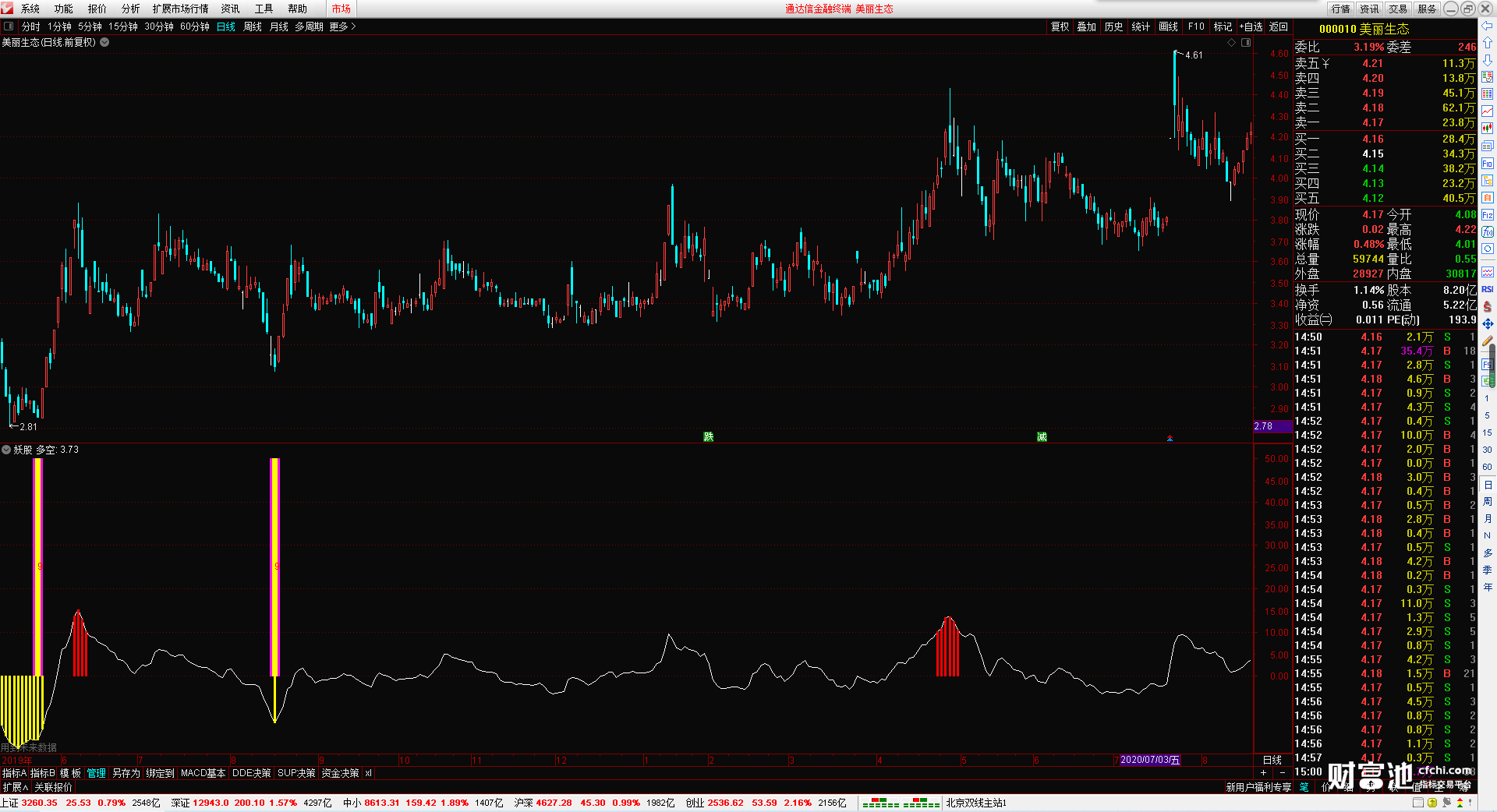Click the colored grid list sidebar icon
1497x812 pixels.
pyautogui.click(x=1488, y=94)
